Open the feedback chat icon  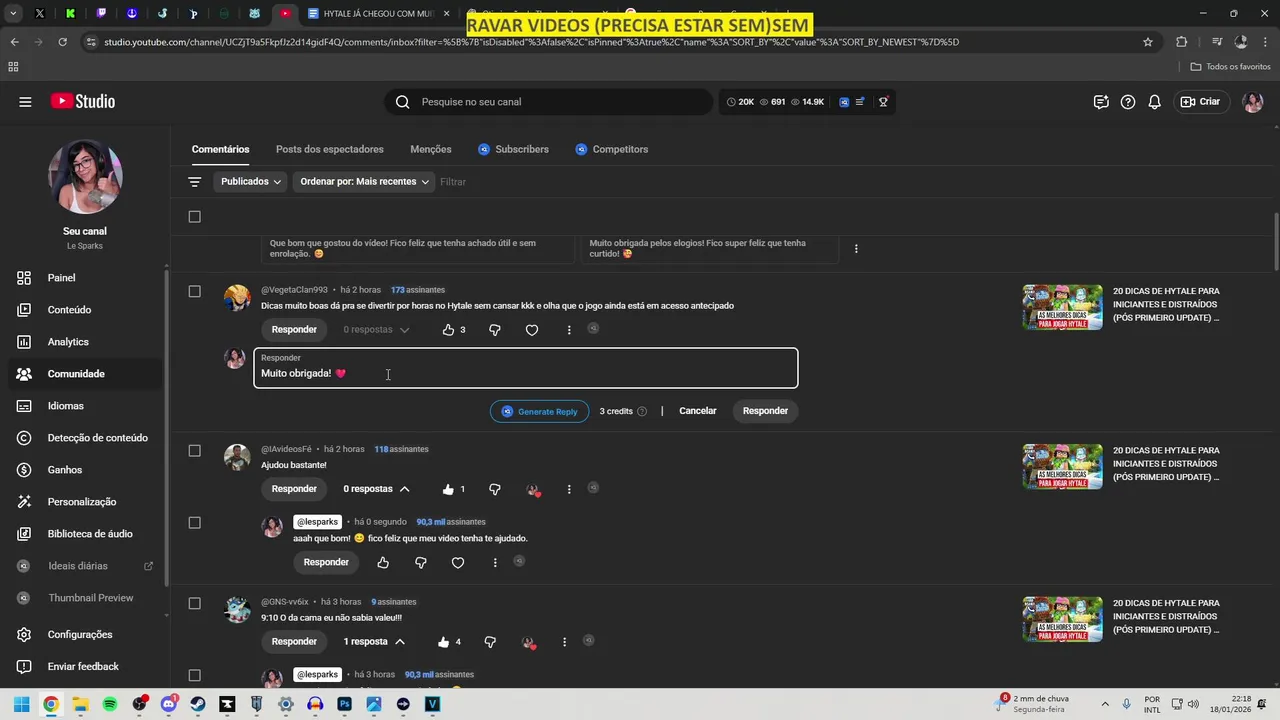click(x=1101, y=102)
